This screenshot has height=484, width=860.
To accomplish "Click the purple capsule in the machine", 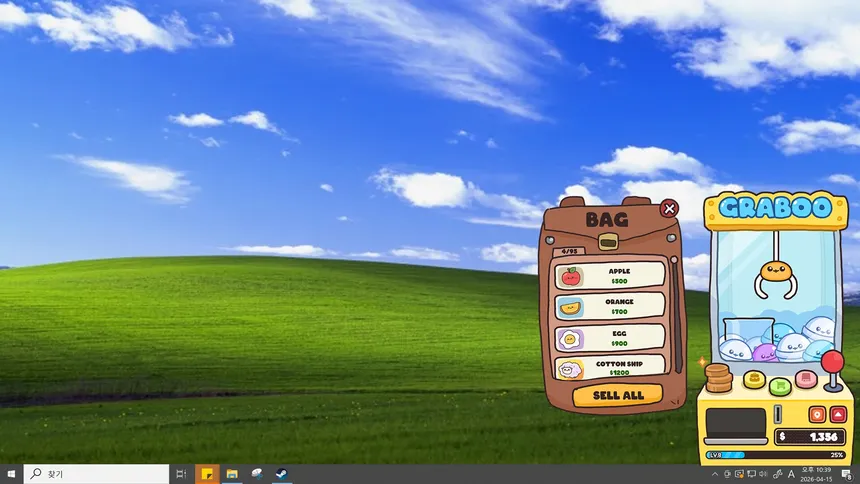I will point(765,352).
